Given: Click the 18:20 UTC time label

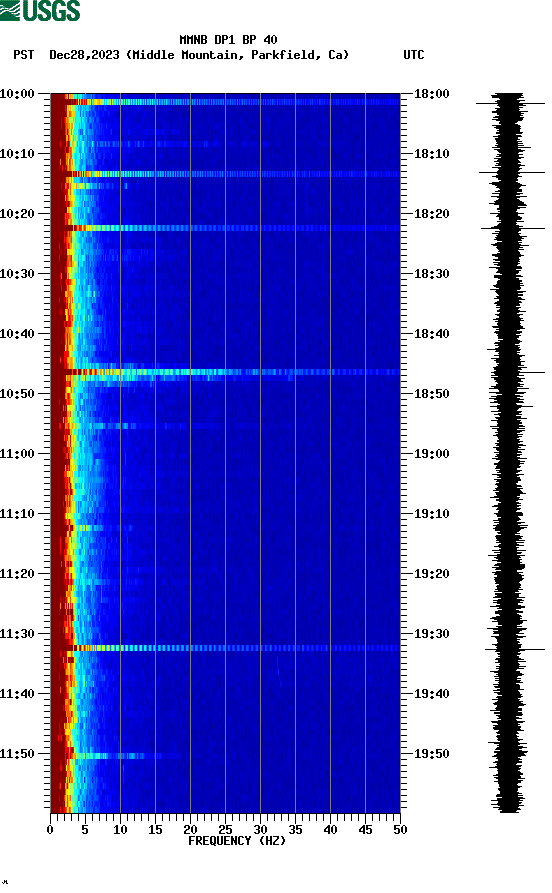Looking at the screenshot, I should 431,214.
